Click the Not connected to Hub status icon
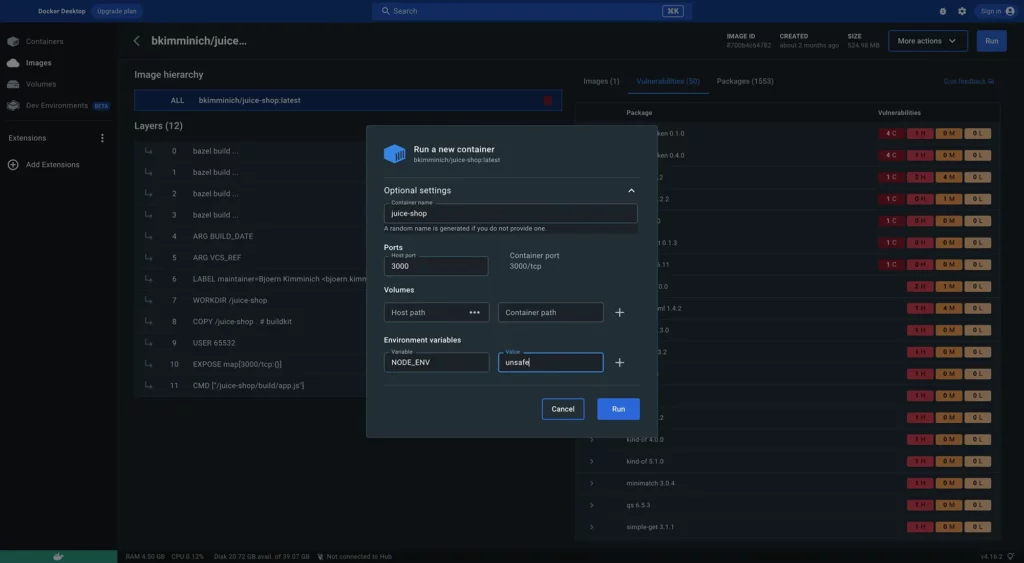 [320, 556]
